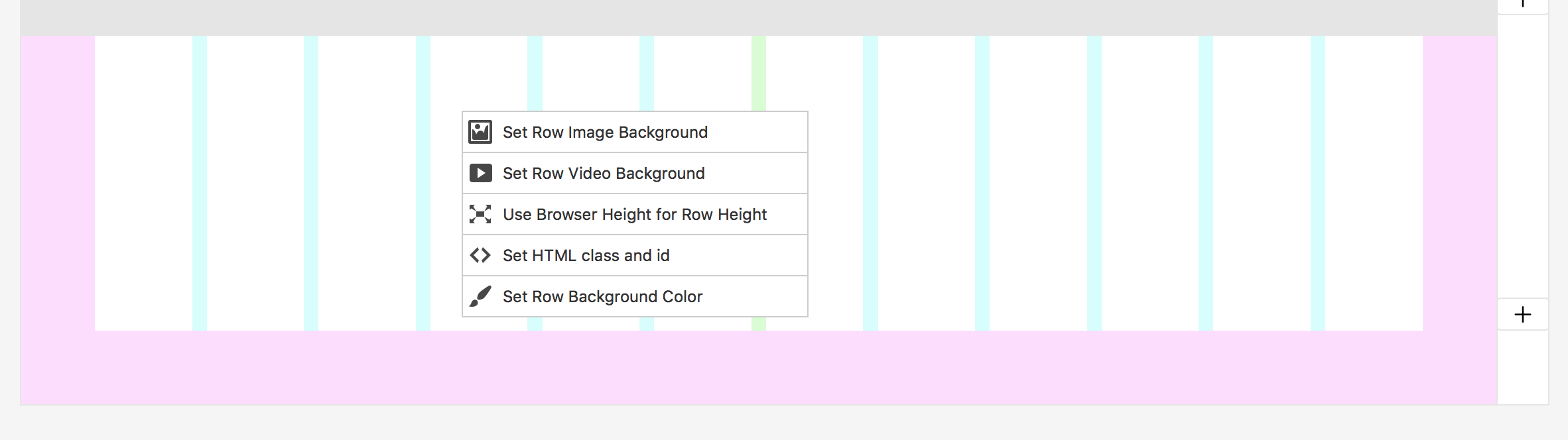The image size is (1568, 440).
Task: Choose Set Row Image Background
Action: coord(605,133)
